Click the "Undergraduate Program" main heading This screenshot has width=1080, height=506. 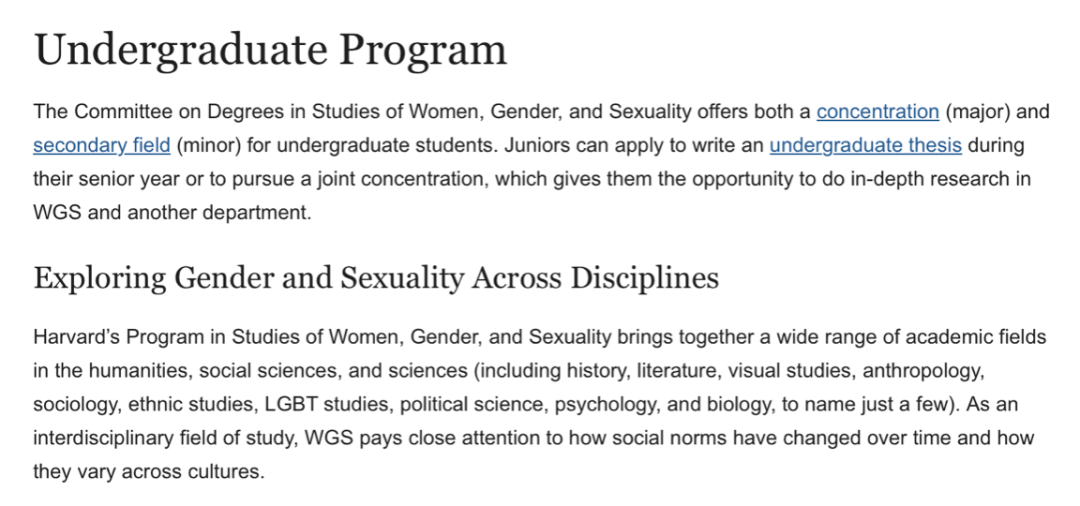[270, 50]
